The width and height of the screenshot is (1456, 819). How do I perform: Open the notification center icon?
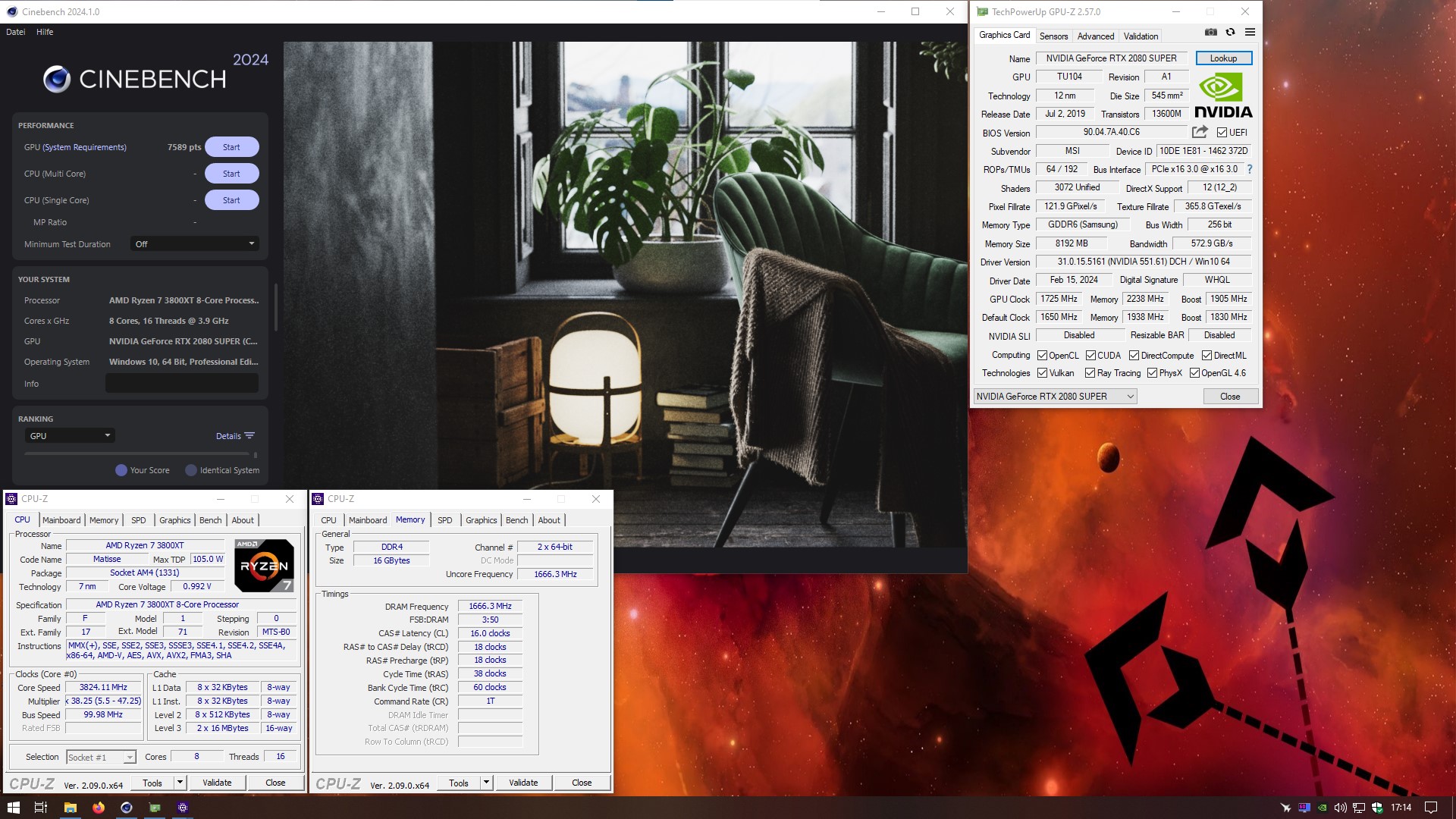pos(1431,808)
